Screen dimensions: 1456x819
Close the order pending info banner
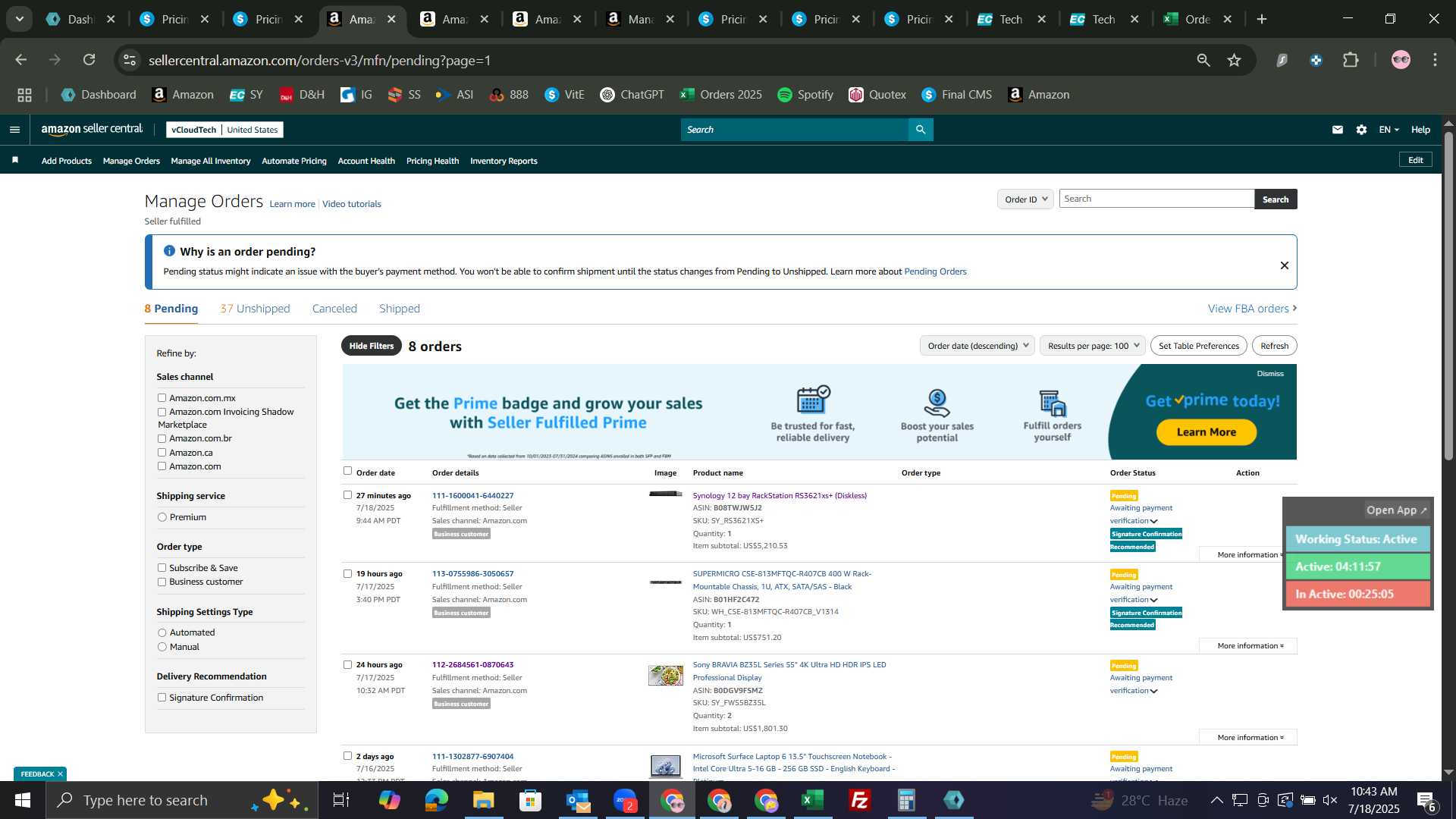1285,265
